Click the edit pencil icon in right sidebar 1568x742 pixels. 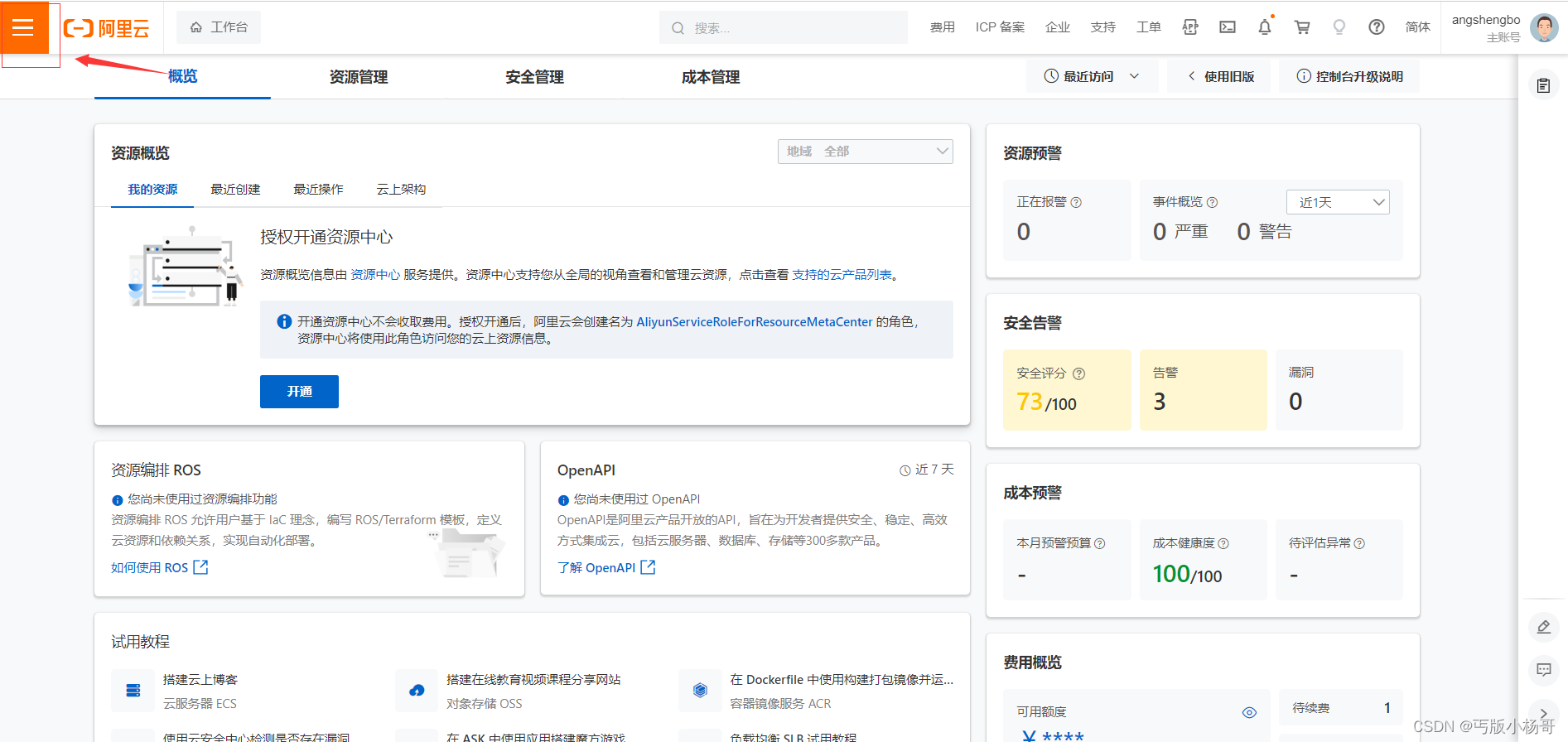coord(1544,627)
